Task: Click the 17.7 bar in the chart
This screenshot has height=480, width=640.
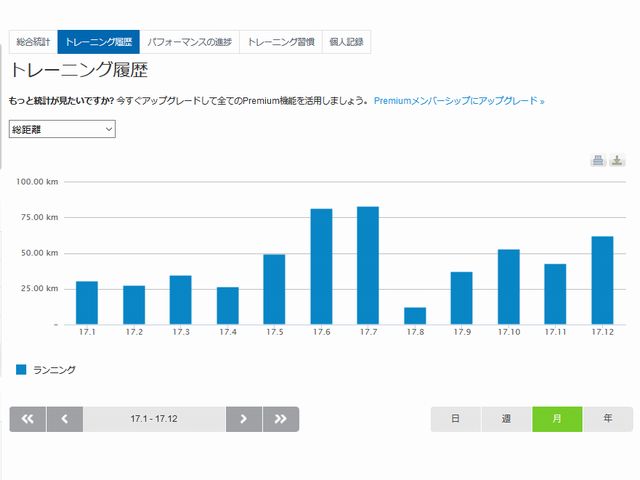Action: (368, 265)
